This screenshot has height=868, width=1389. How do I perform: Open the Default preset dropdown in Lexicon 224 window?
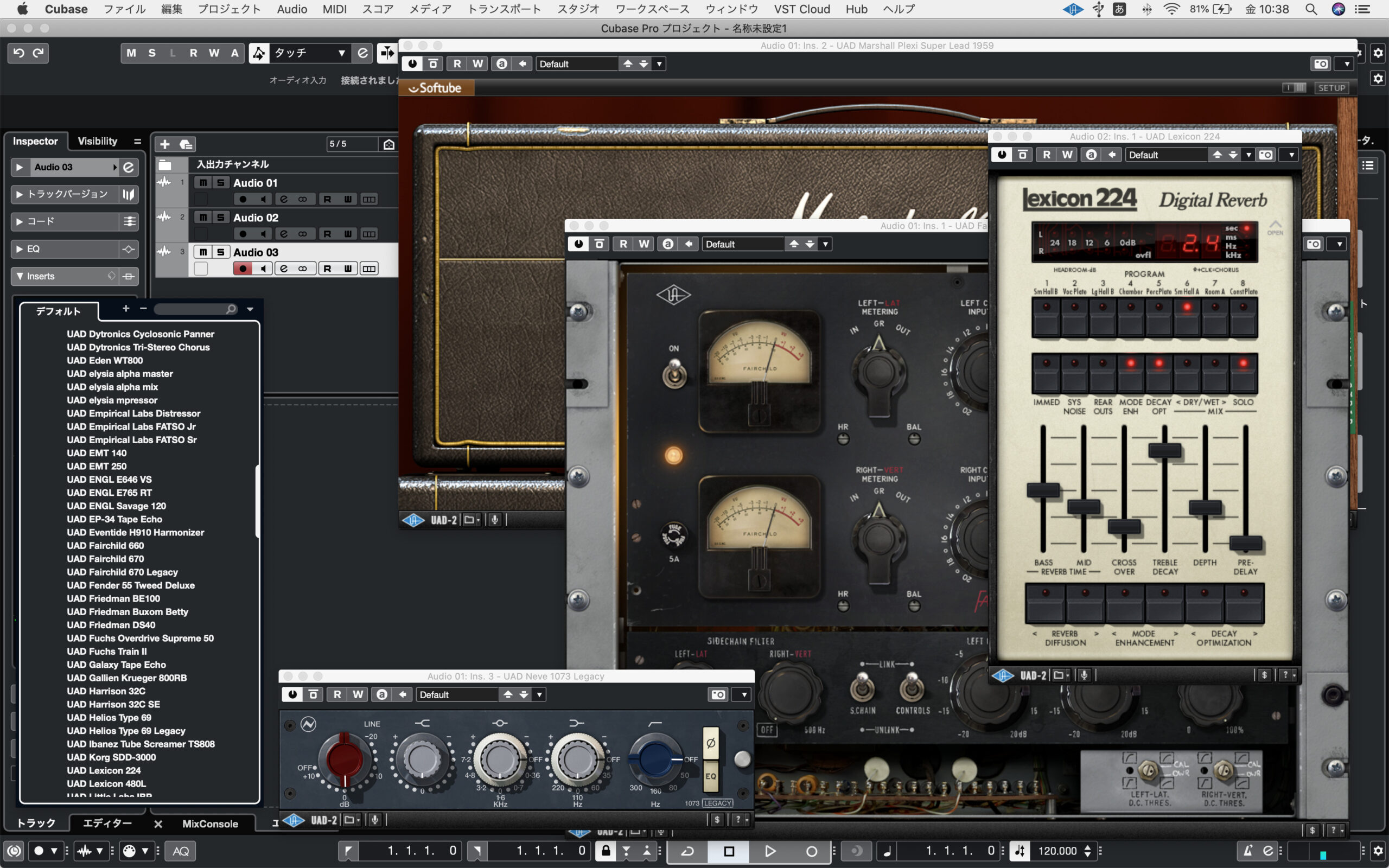(x=1189, y=155)
